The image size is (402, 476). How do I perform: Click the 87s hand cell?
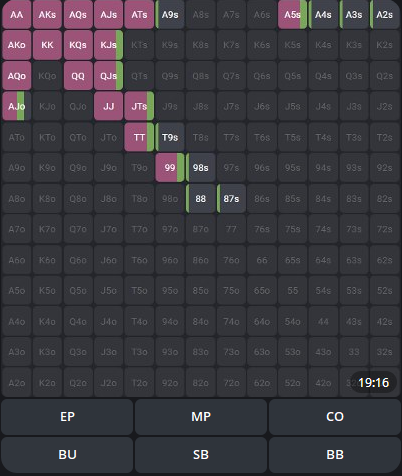231,199
